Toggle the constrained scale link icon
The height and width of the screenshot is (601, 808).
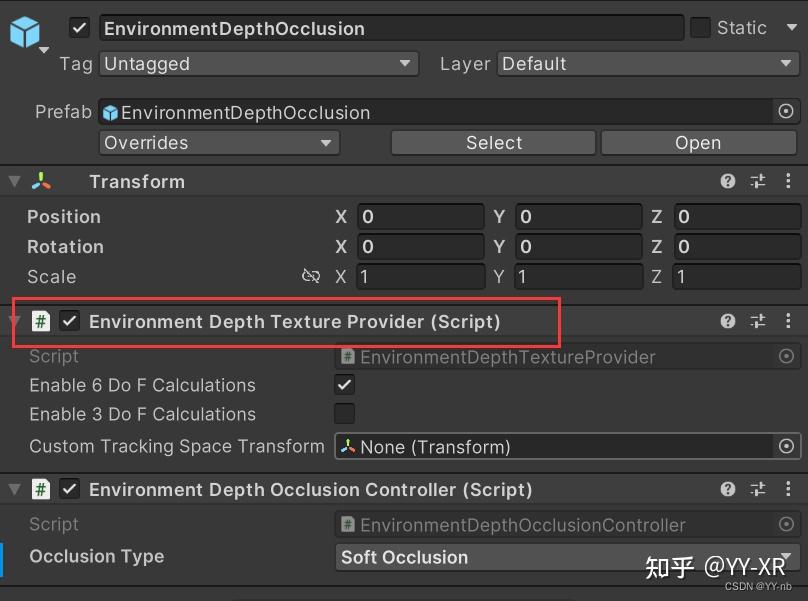[x=311, y=277]
